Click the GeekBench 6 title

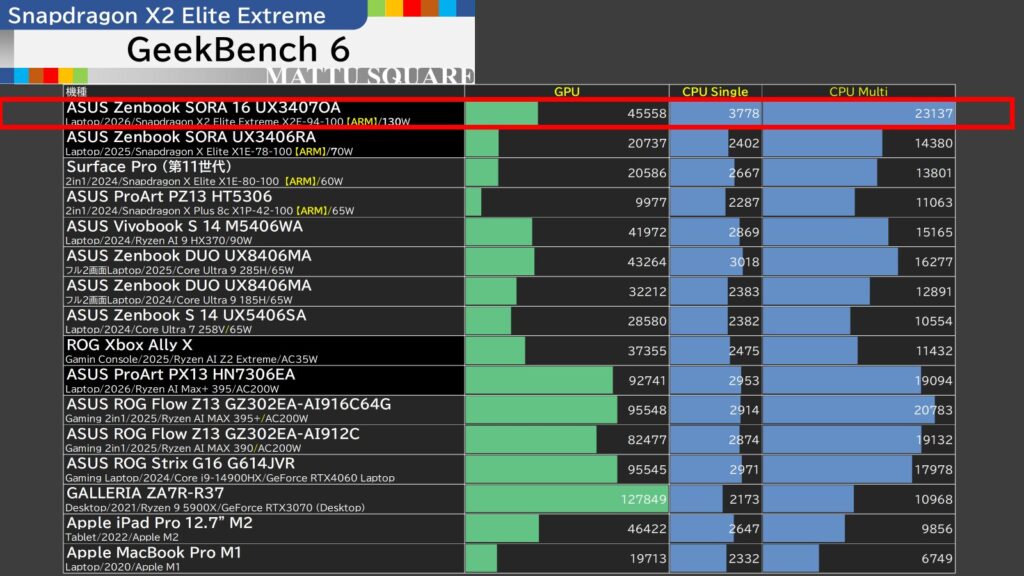click(238, 50)
